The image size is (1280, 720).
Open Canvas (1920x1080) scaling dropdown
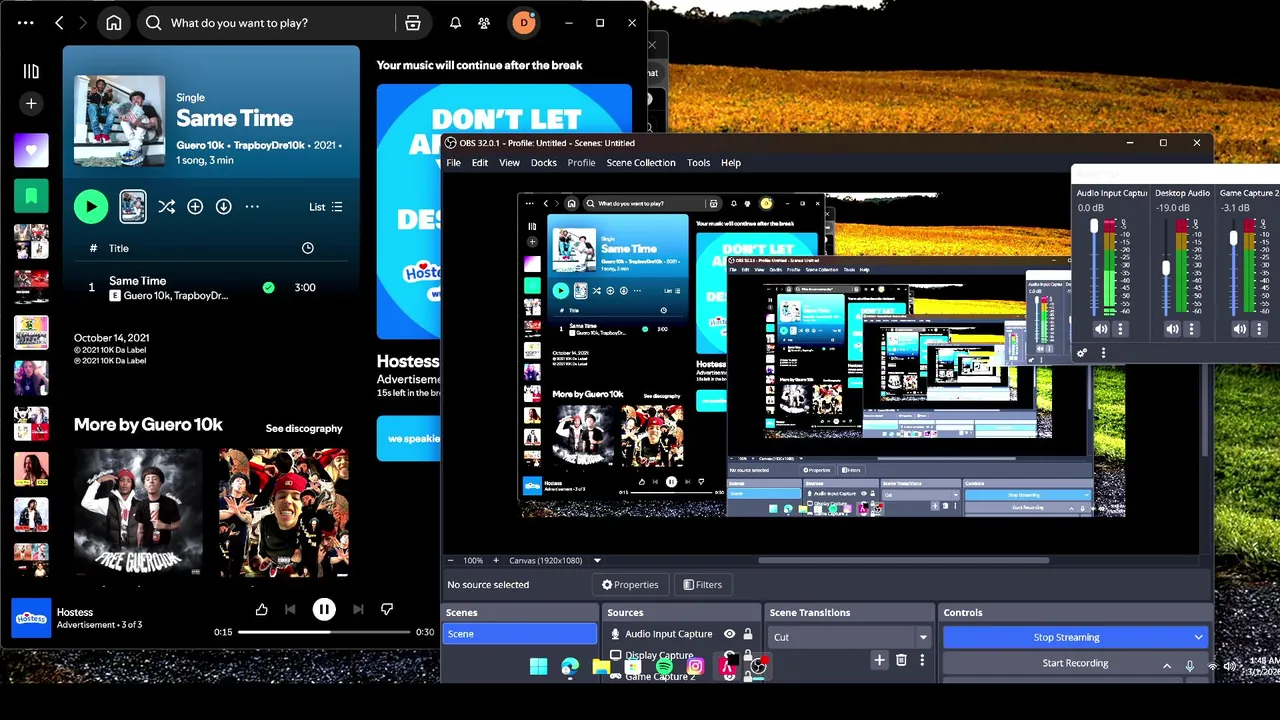coord(555,561)
